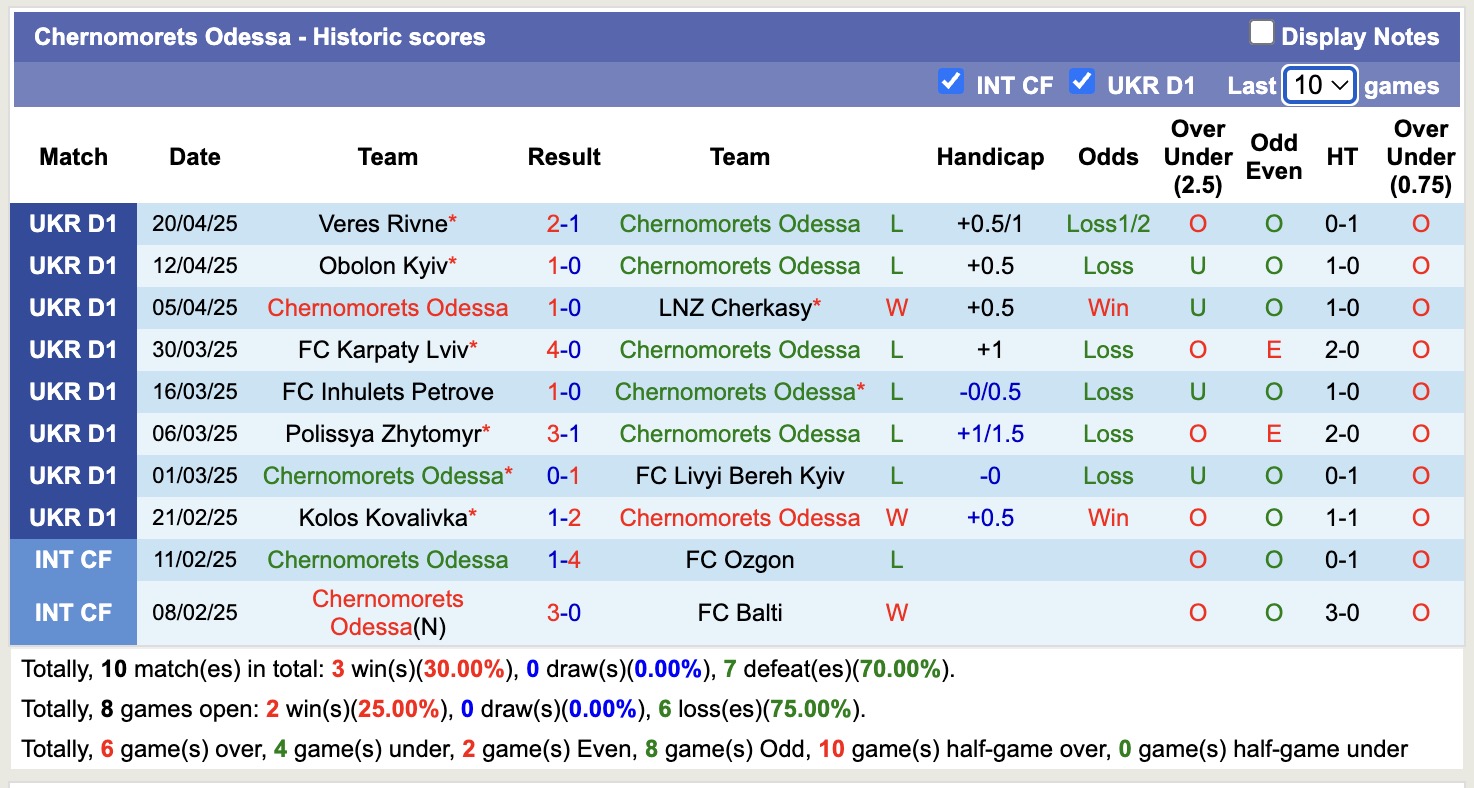Select the FC Ozgon opponent link
The image size is (1474, 788).
tap(740, 559)
